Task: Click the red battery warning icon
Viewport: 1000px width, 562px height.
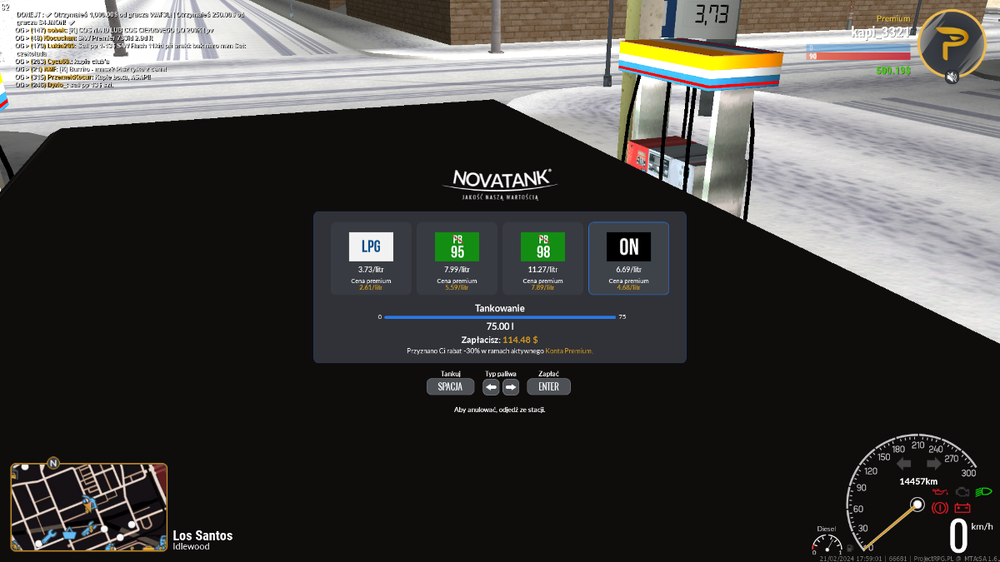Action: point(962,508)
